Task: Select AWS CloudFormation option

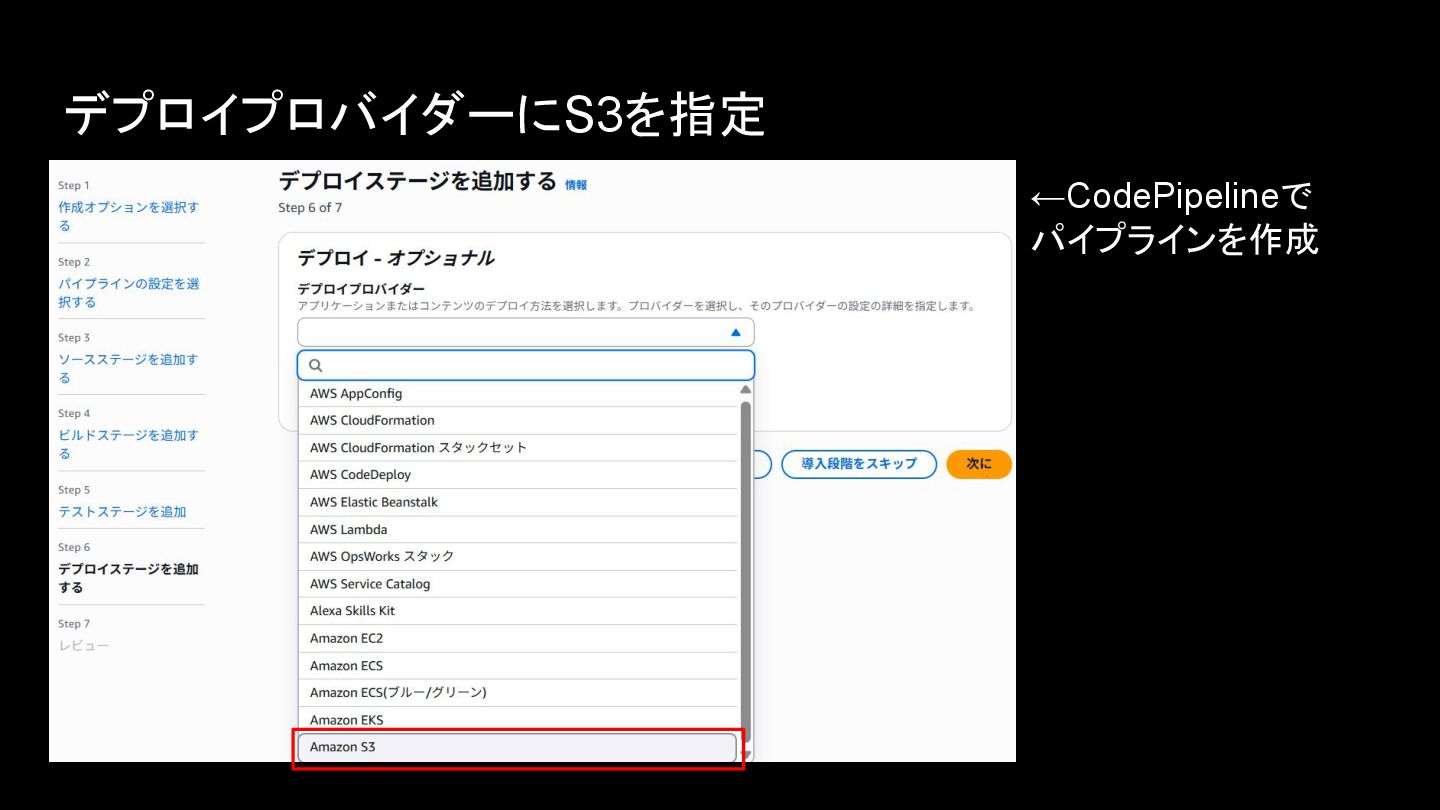Action: pyautogui.click(x=518, y=420)
